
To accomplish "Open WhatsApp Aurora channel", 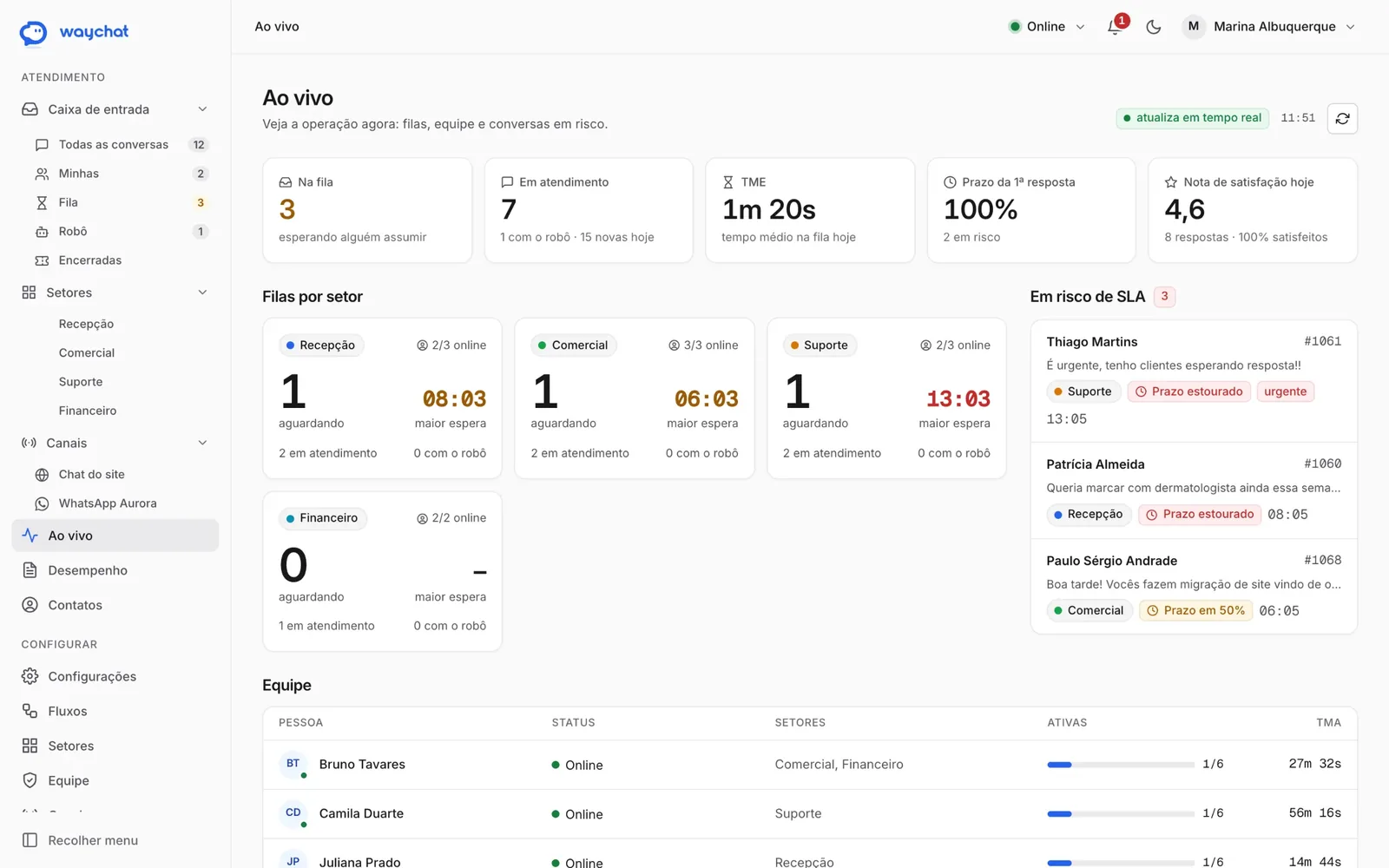I will pyautogui.click(x=121, y=503).
